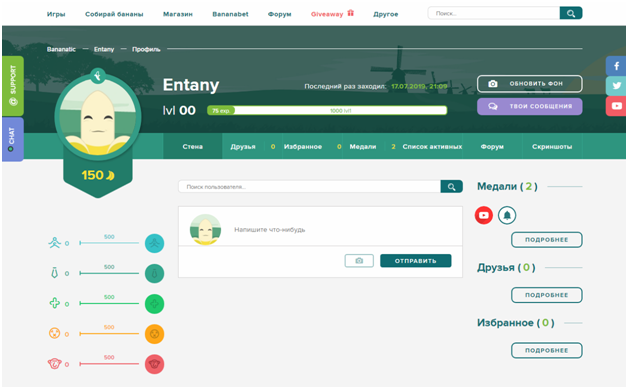Screen dimensions: 628x389
Task: Open the Chat side tab
Action: coord(13,139)
